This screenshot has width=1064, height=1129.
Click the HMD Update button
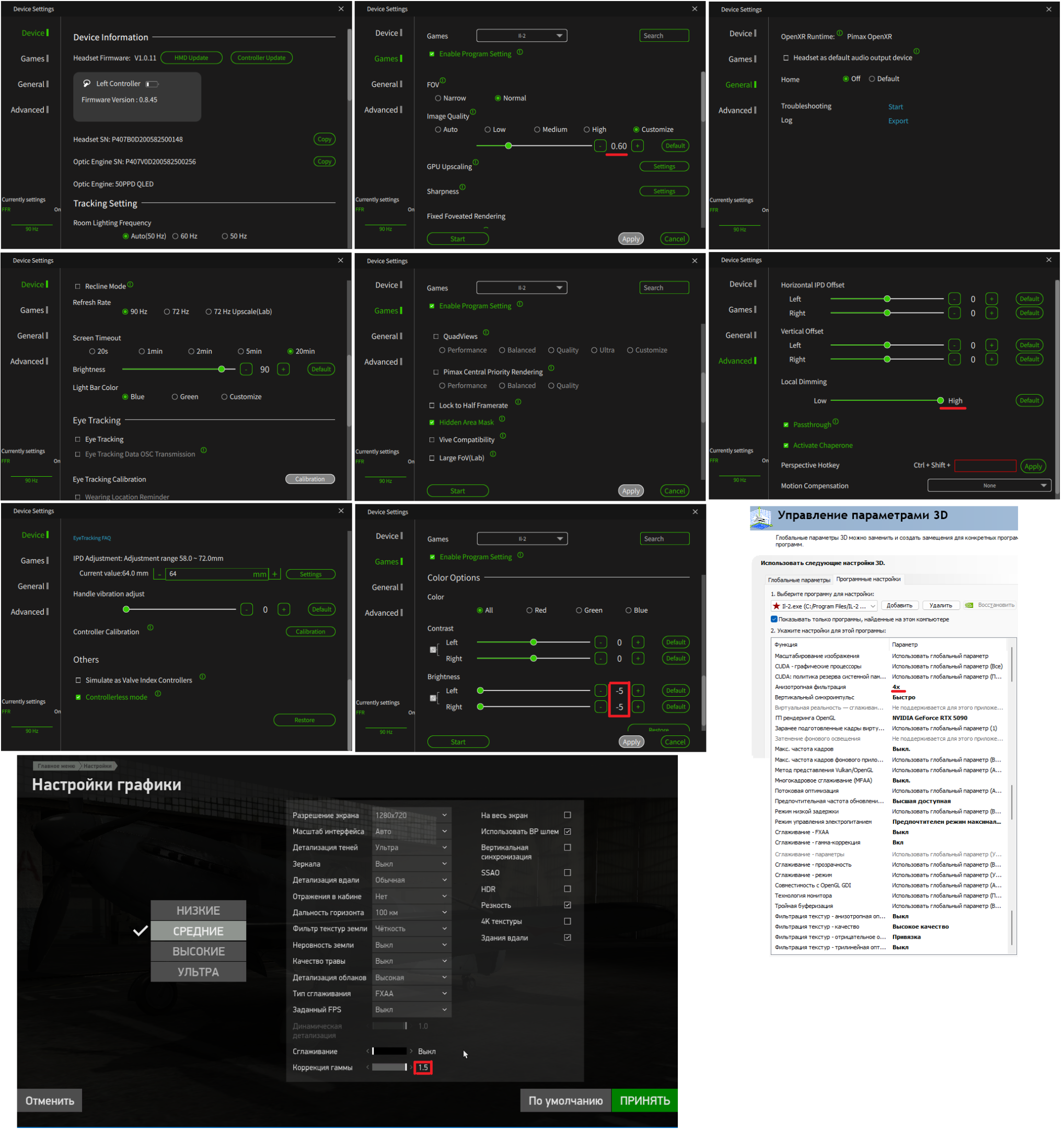point(191,58)
